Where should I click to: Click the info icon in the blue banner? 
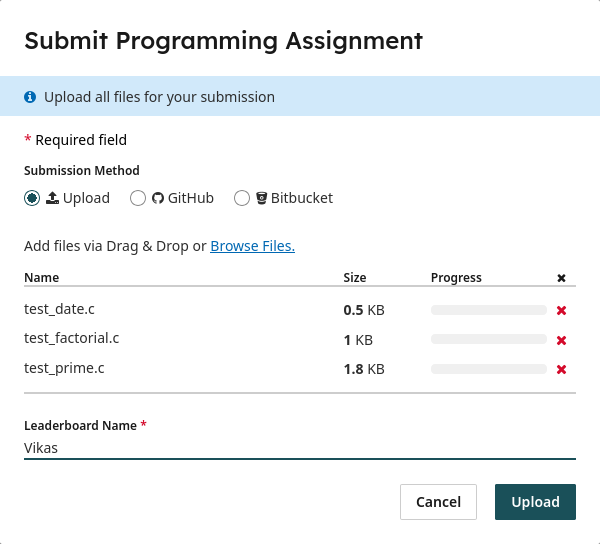coord(30,97)
